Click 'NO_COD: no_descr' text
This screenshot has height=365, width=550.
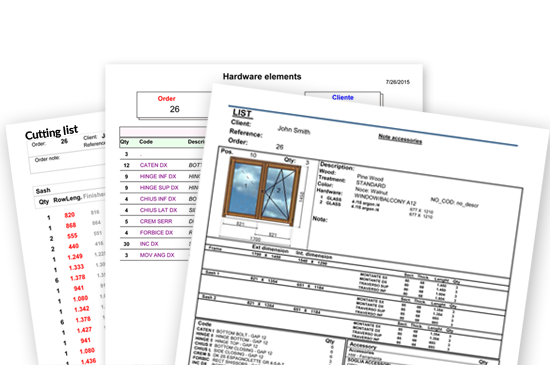[x=455, y=202]
